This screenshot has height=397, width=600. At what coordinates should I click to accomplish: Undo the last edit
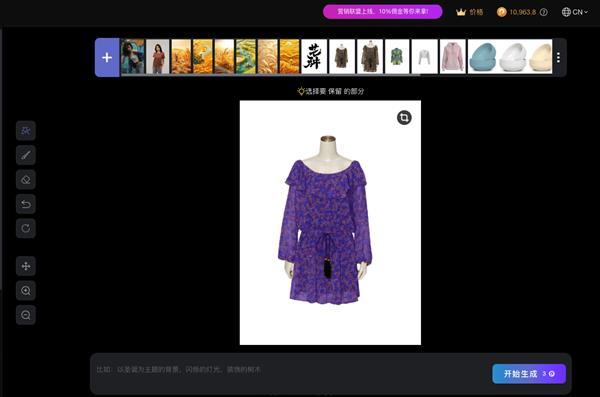click(26, 204)
